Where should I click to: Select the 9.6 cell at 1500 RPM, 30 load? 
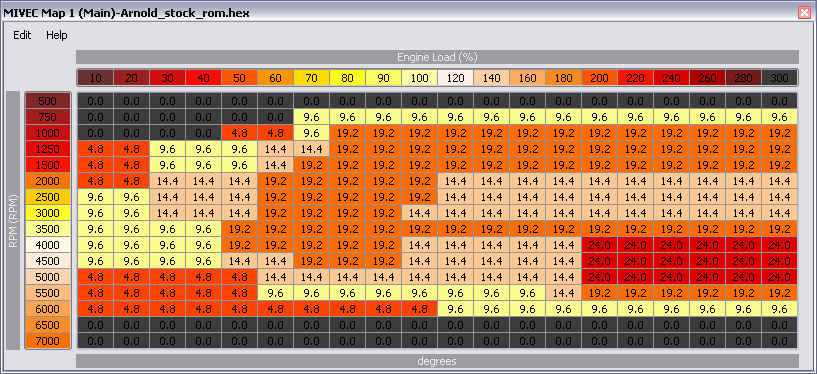pyautogui.click(x=167, y=165)
